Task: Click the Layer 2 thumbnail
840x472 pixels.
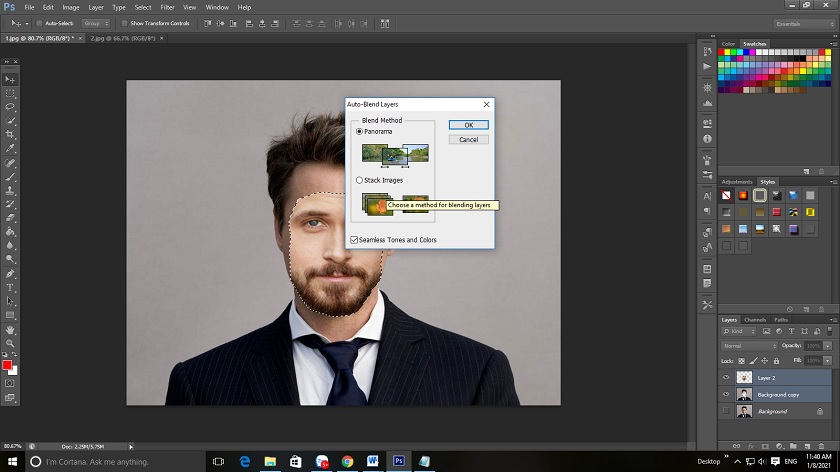Action: [x=744, y=378]
